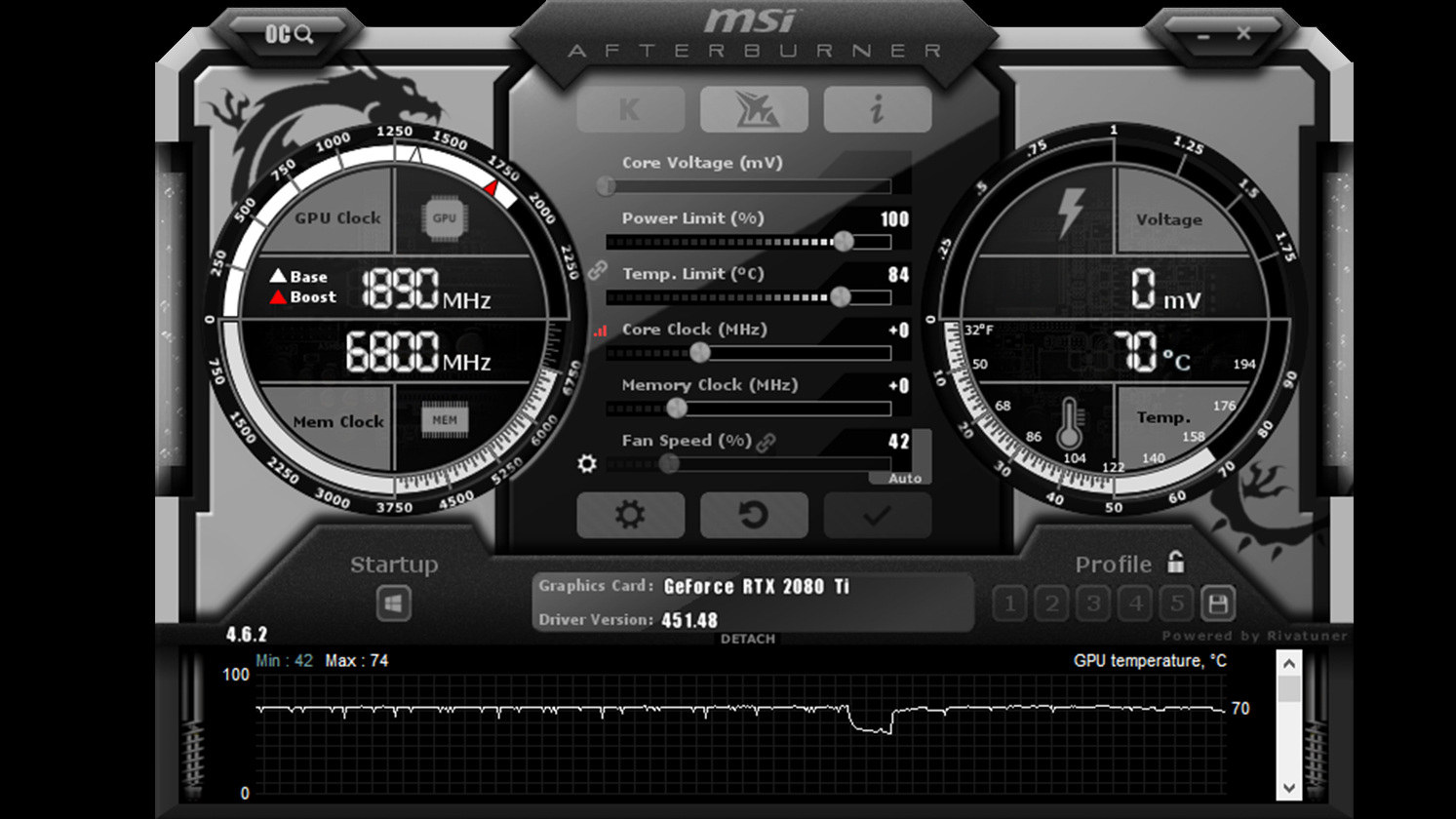Toggle the link between power and temp limits
Viewport: 1456px width, 819px height.
(x=597, y=270)
